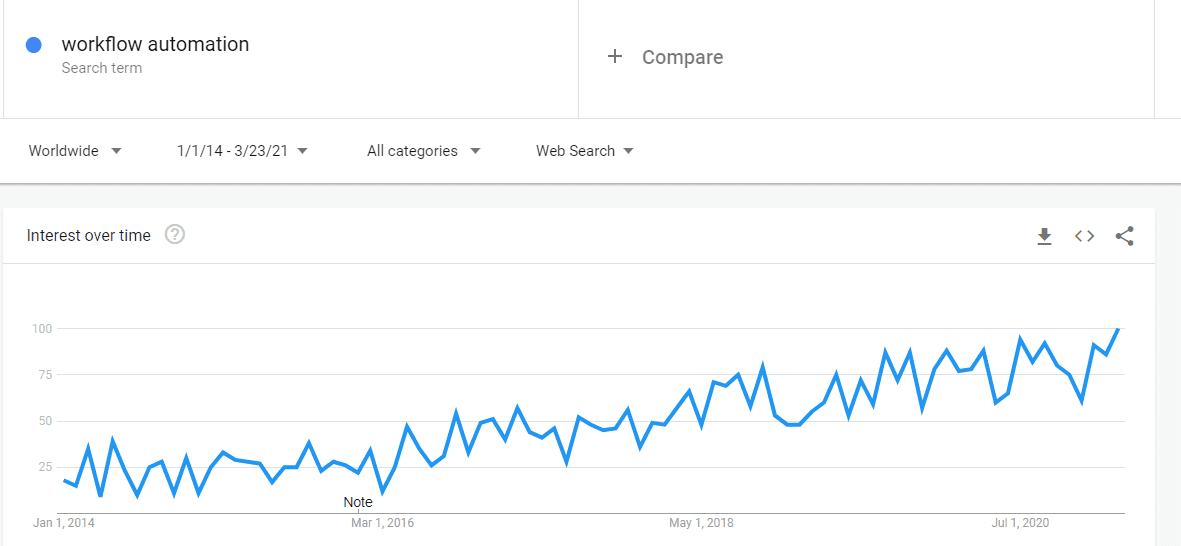Open the Web Search type dropdown
This screenshot has height=546, width=1181.
(585, 151)
